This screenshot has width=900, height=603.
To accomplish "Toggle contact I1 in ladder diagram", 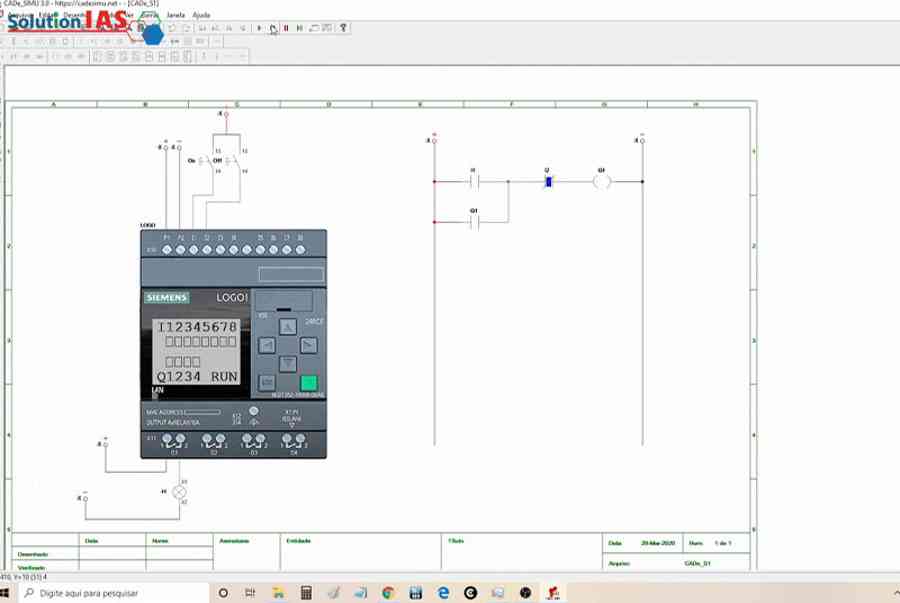I will point(474,182).
